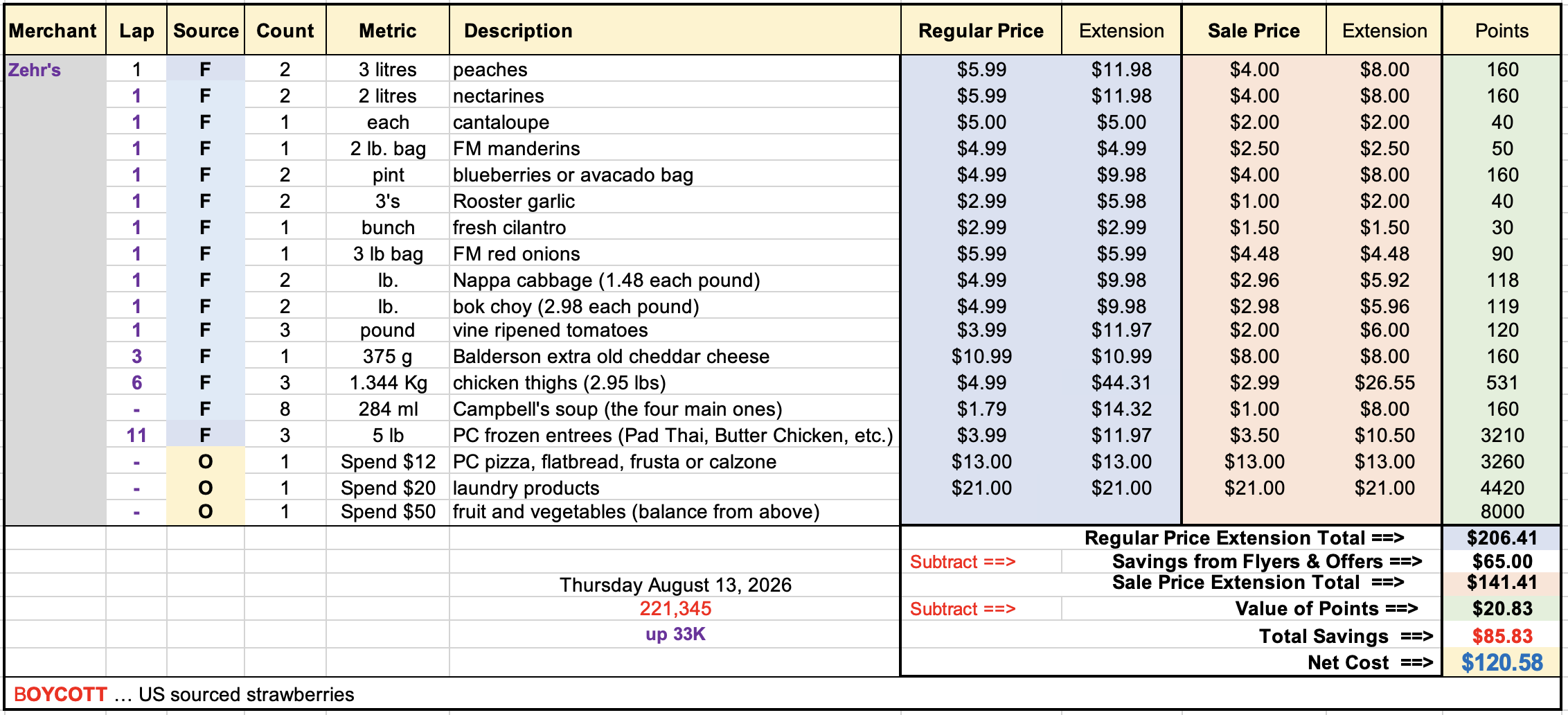Viewport: 1568px width, 715px height.
Task: Click the 8000 points cell
Action: pos(1502,511)
